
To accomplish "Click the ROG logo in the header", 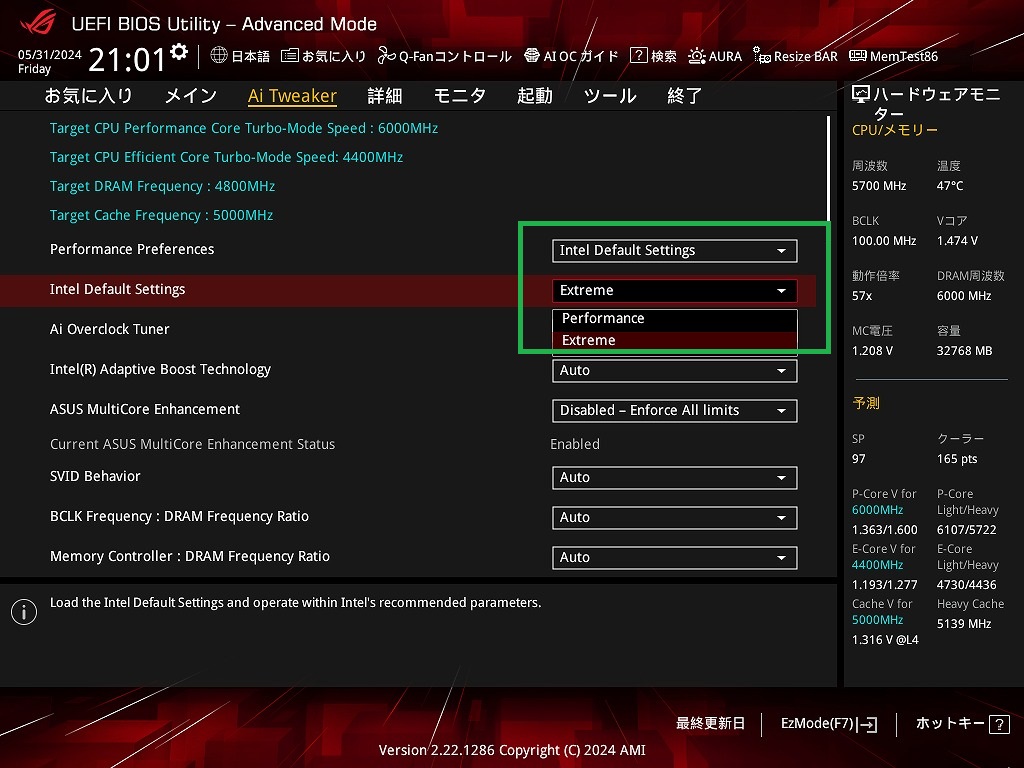I will click(38, 24).
